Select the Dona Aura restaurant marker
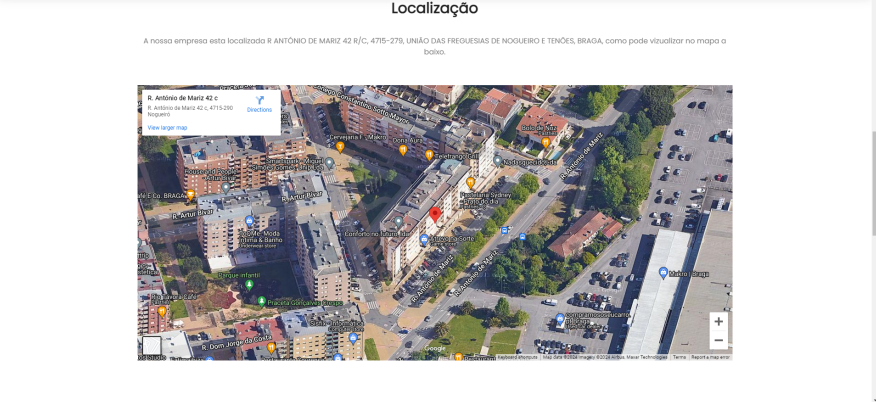The height and width of the screenshot is (402, 876). pos(403,150)
